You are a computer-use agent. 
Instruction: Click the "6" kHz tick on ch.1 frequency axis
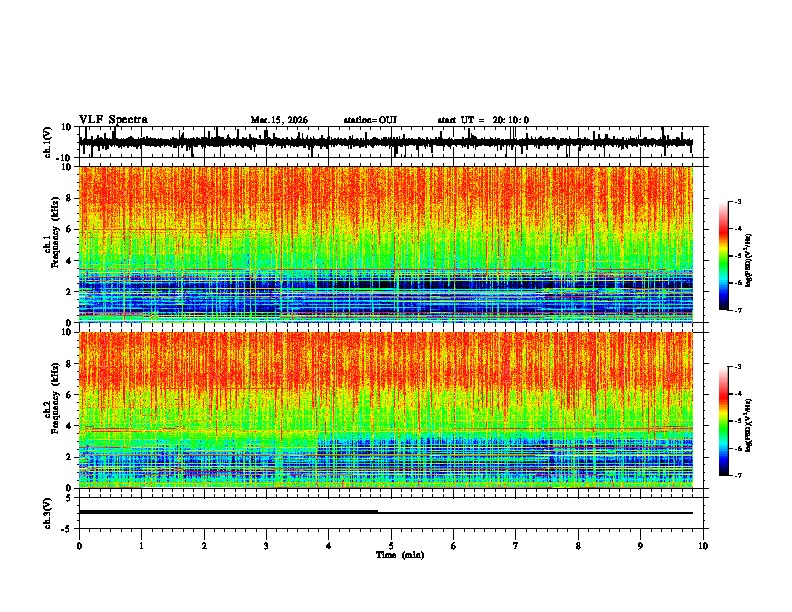(69, 229)
